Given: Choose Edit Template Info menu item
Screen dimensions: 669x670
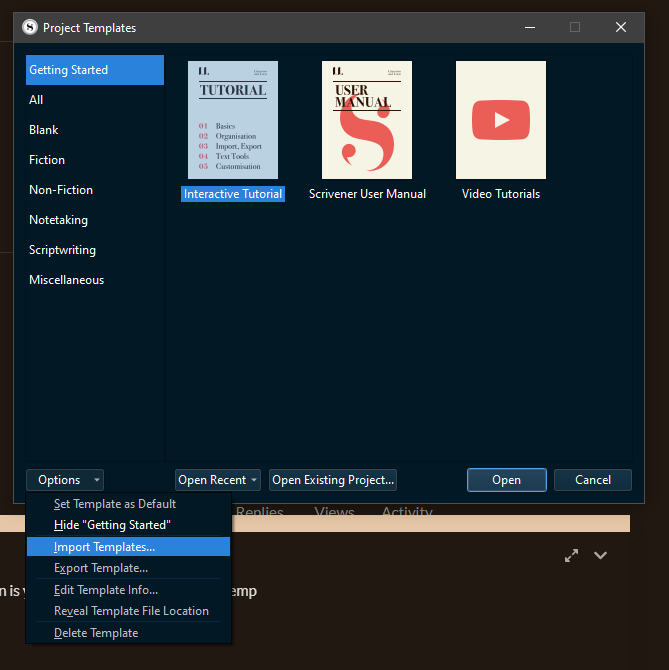Looking at the screenshot, I should coord(128,590).
